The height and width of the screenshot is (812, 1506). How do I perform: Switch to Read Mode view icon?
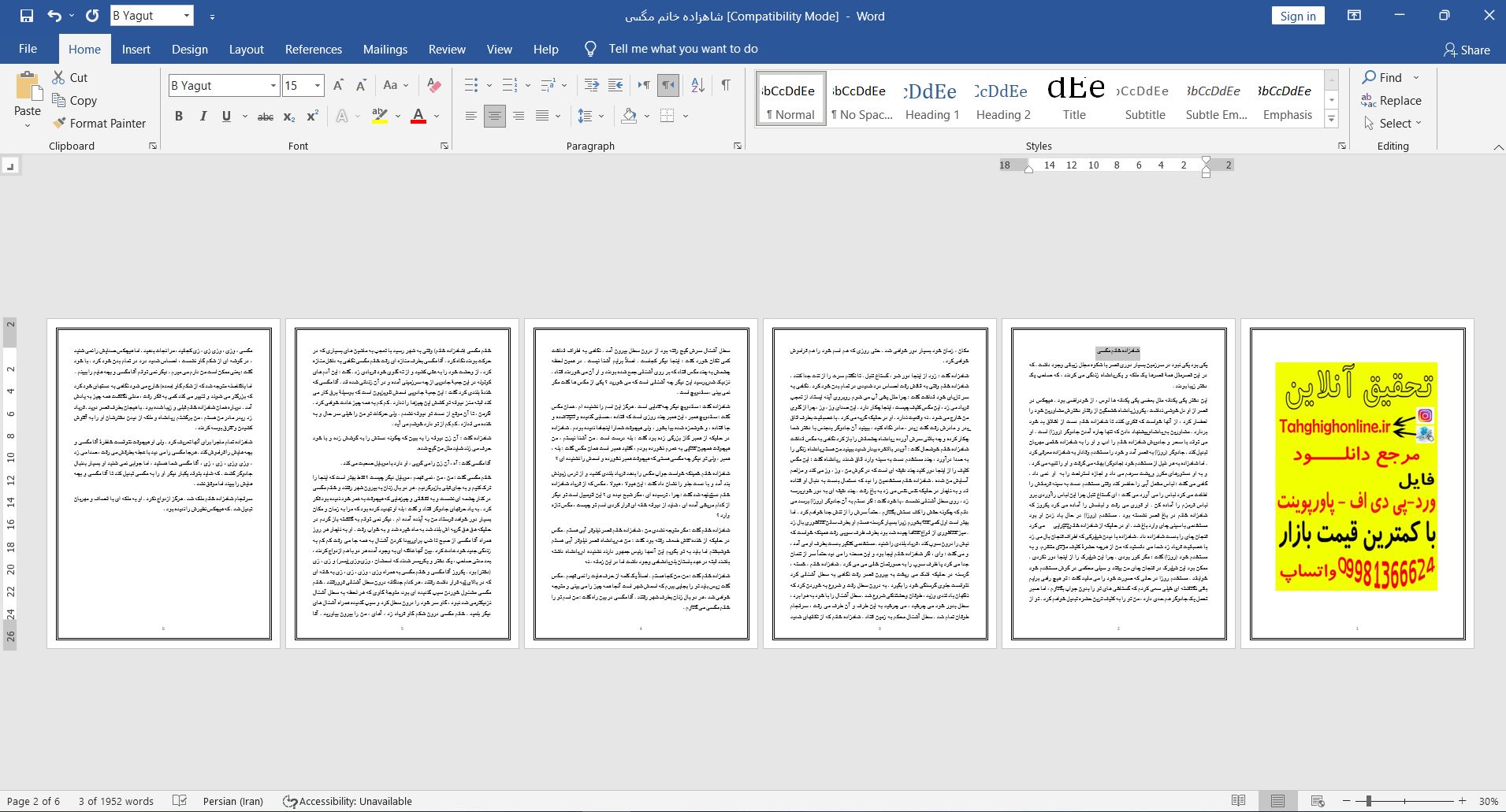(1238, 801)
